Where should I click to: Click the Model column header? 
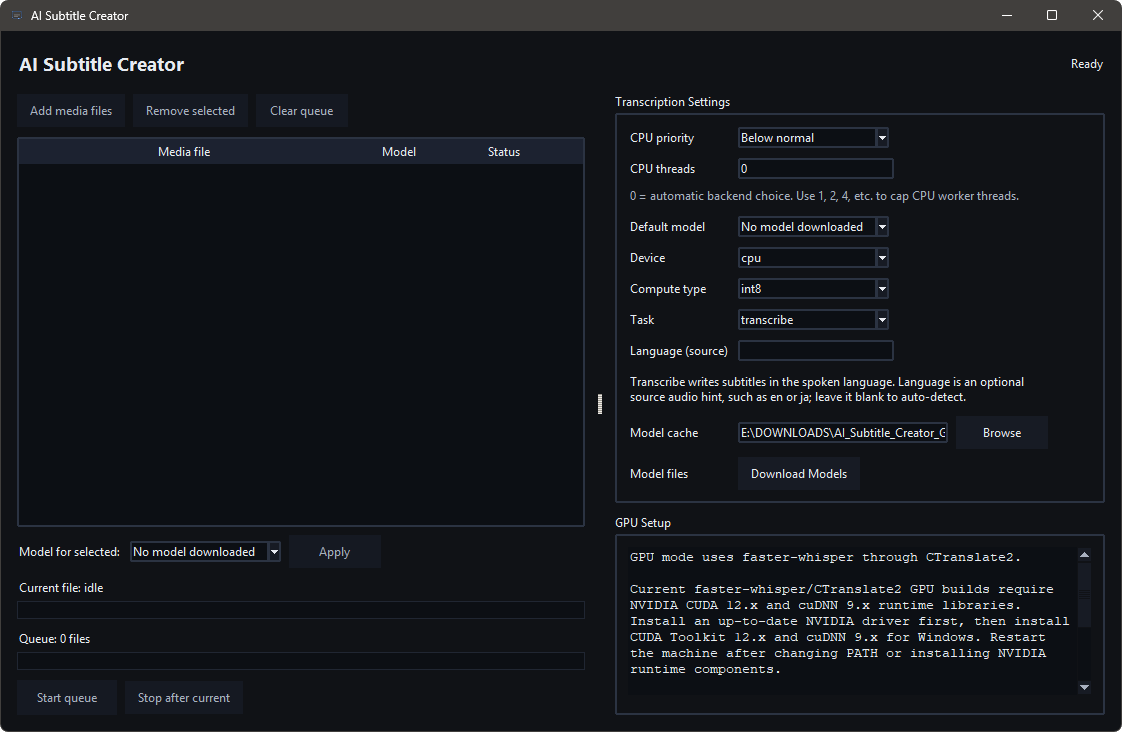click(x=399, y=152)
